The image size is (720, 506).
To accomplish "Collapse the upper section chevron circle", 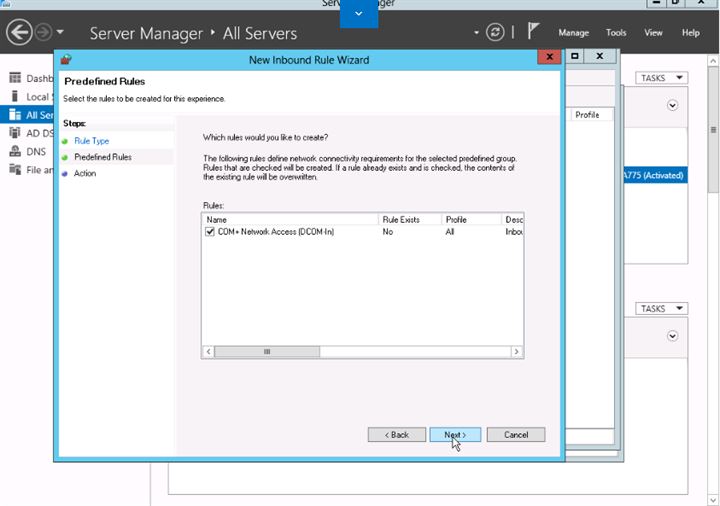I will (672, 106).
